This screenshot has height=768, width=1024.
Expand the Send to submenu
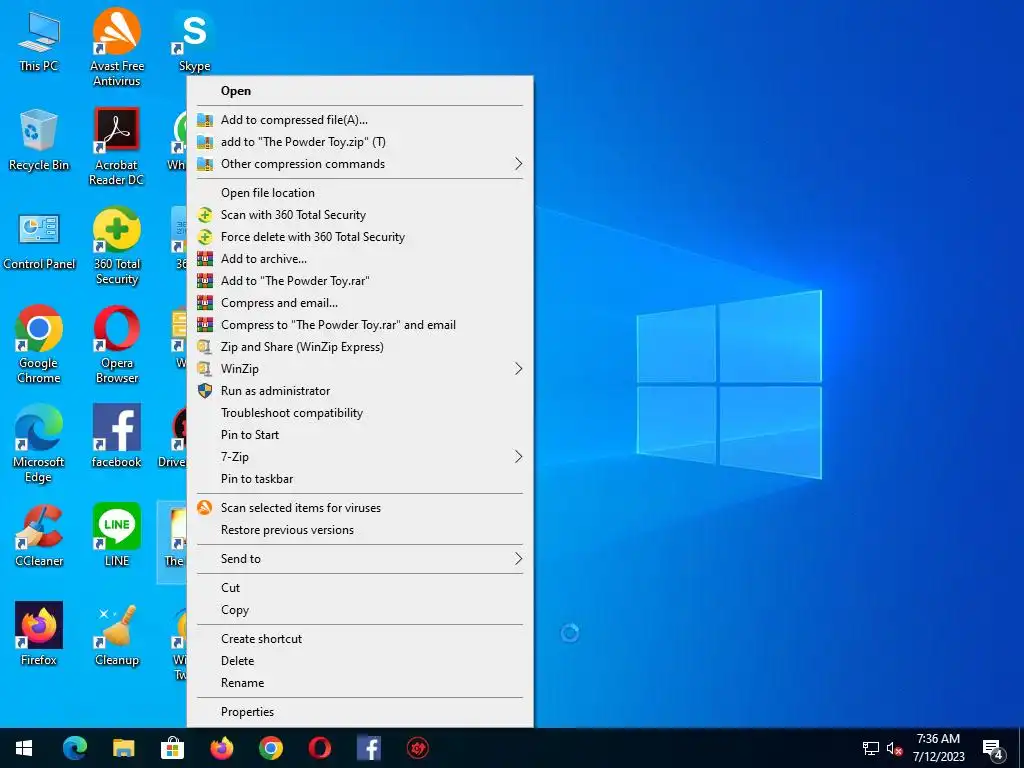coord(360,558)
